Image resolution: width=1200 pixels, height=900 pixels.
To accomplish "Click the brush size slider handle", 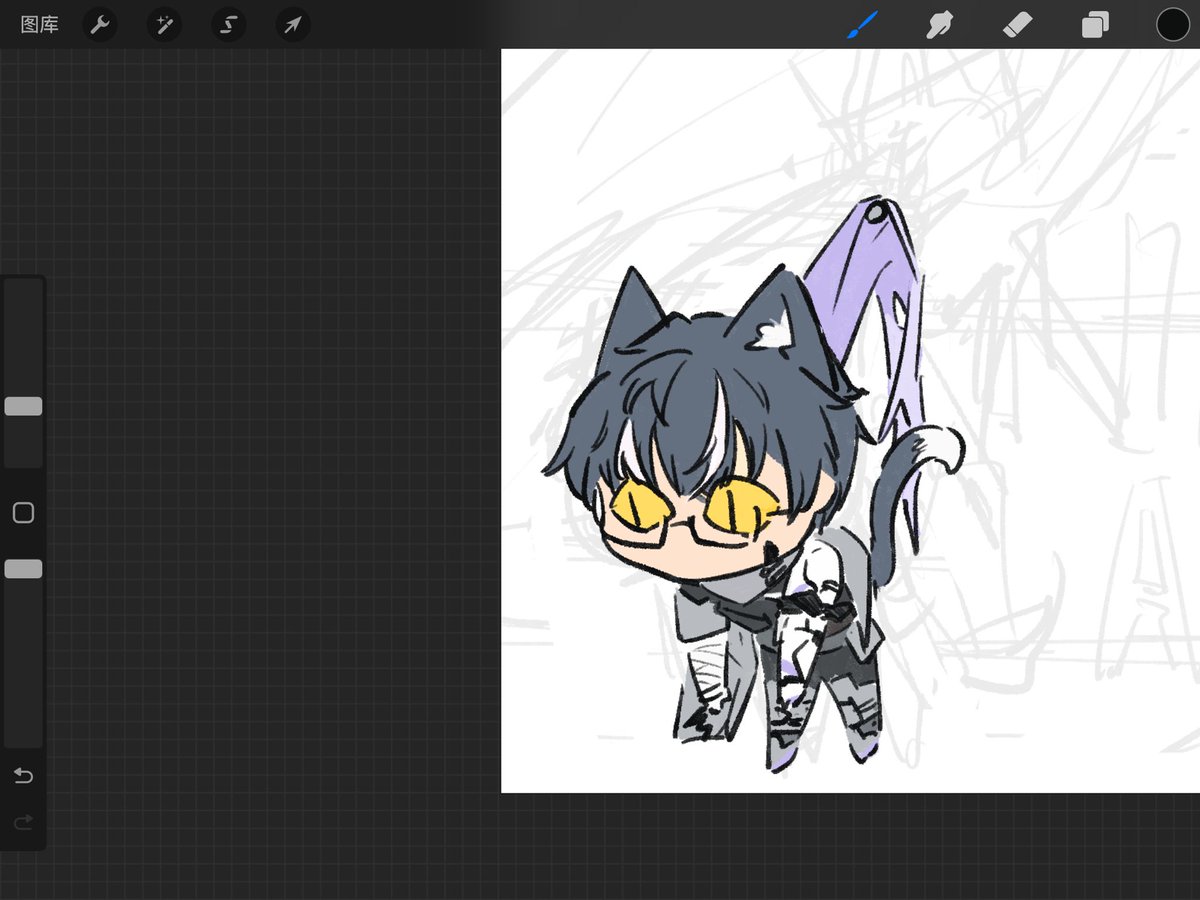I will pyautogui.click(x=23, y=406).
